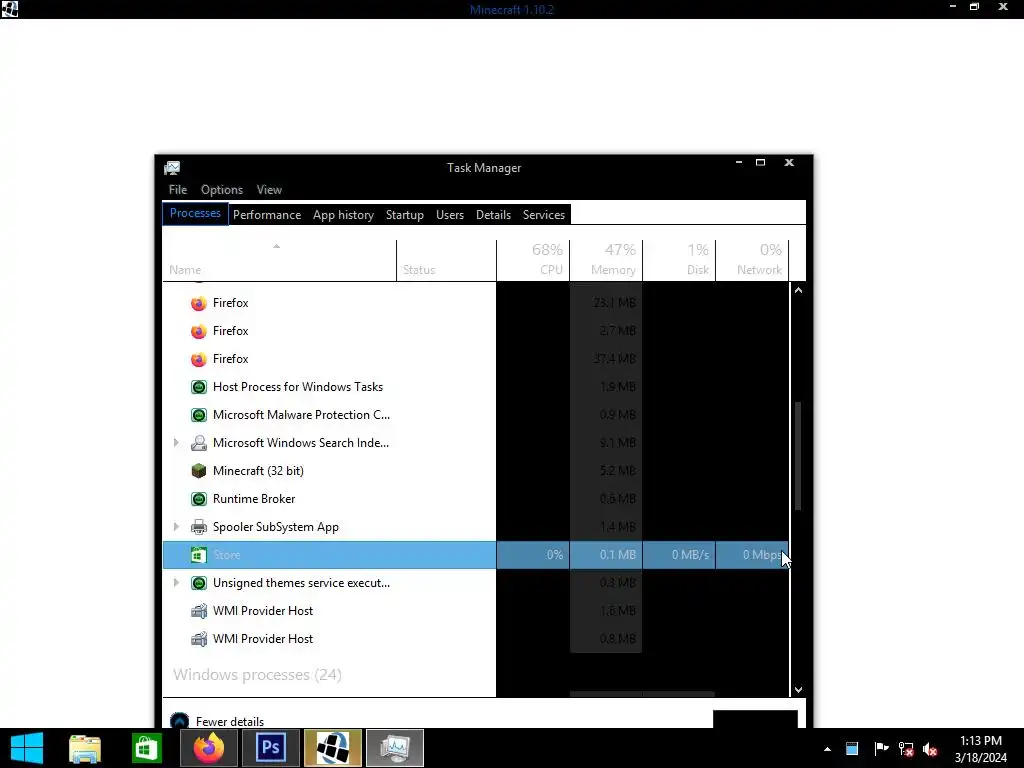
Task: Click Fewer details to collapse Task Manager
Action: point(230,722)
